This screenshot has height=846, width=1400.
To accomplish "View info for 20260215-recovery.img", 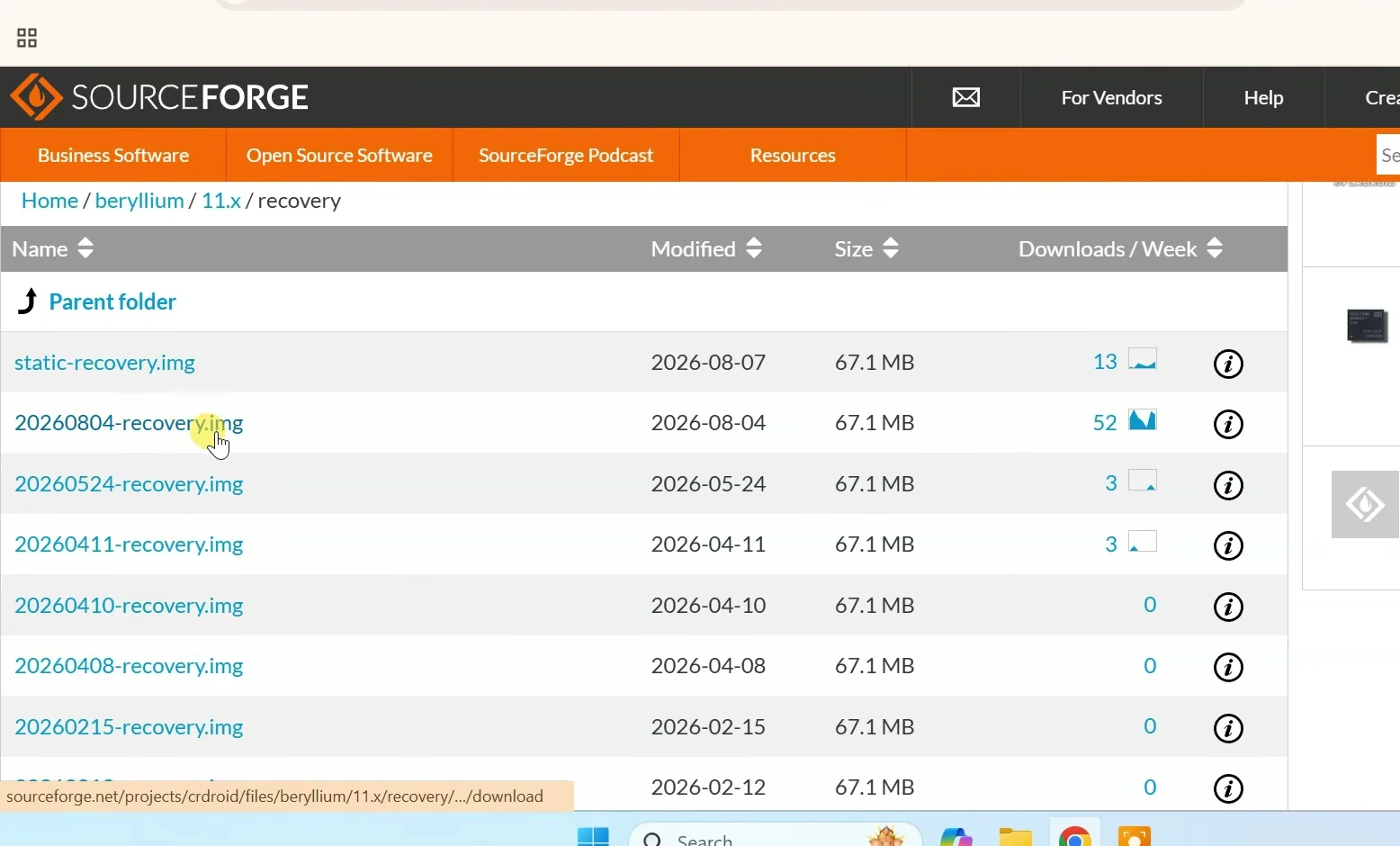I will tap(1228, 728).
